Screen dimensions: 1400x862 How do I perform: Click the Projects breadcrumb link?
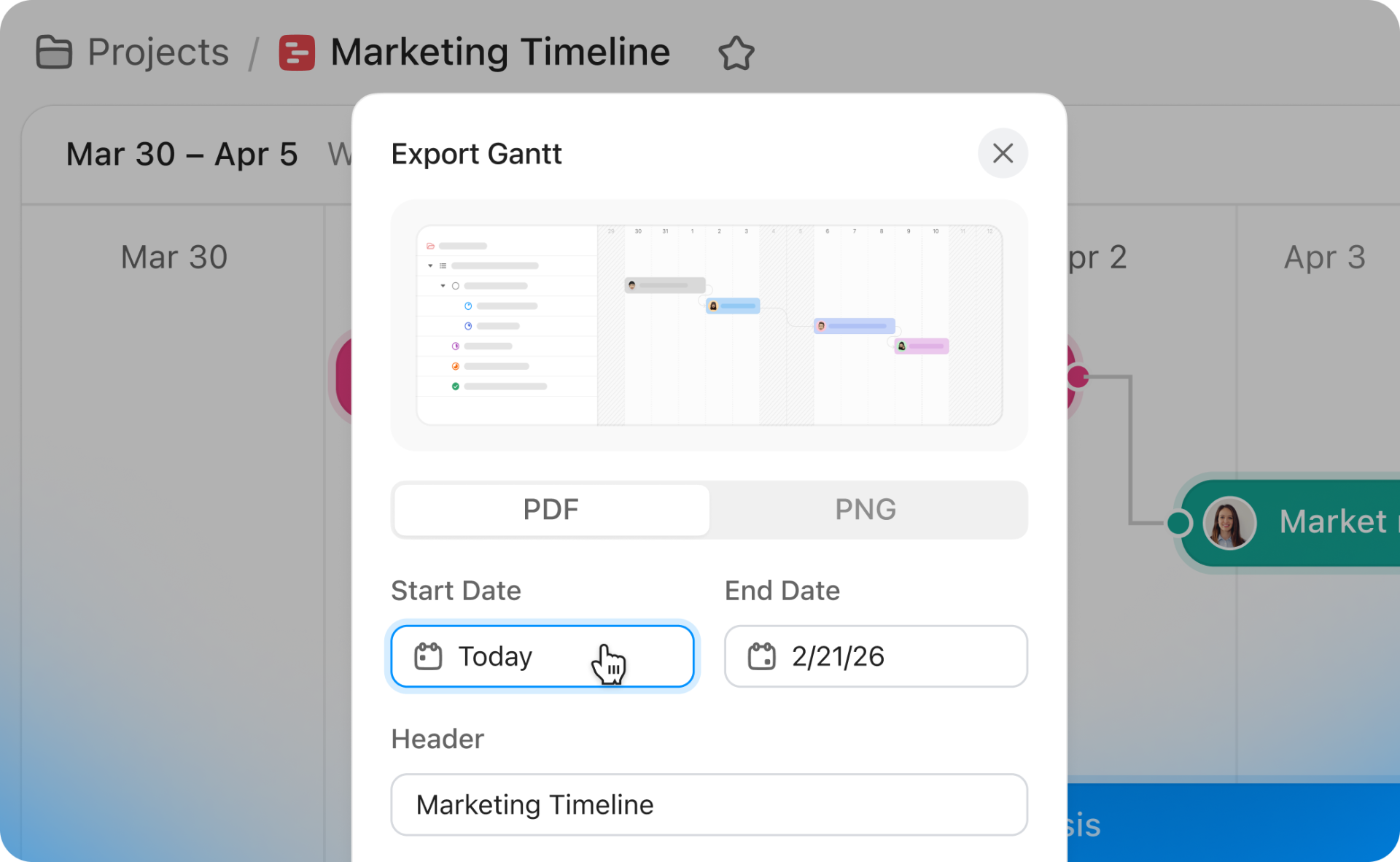coord(158,53)
